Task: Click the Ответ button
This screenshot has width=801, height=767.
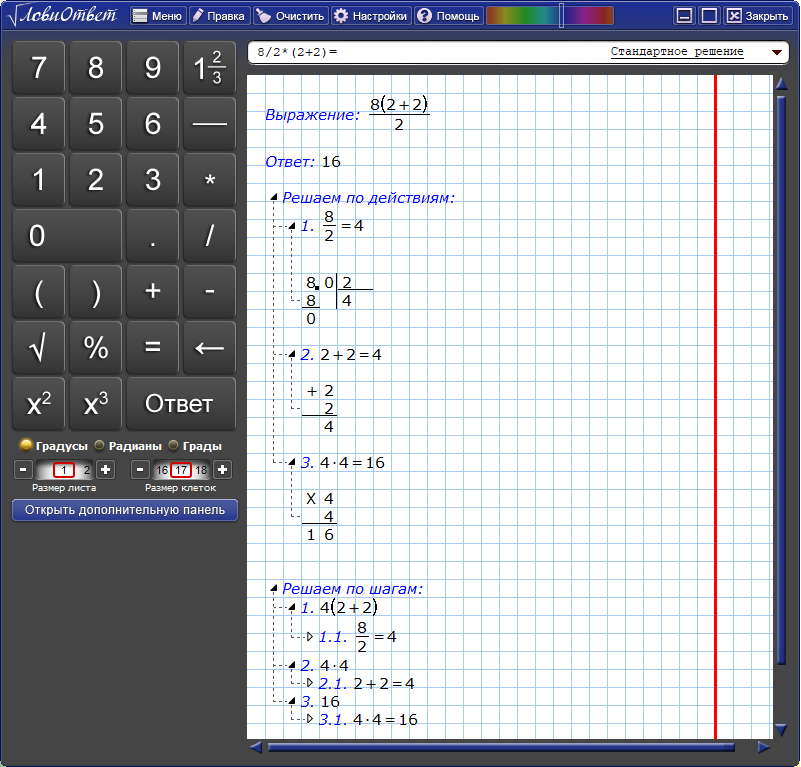Action: click(181, 403)
